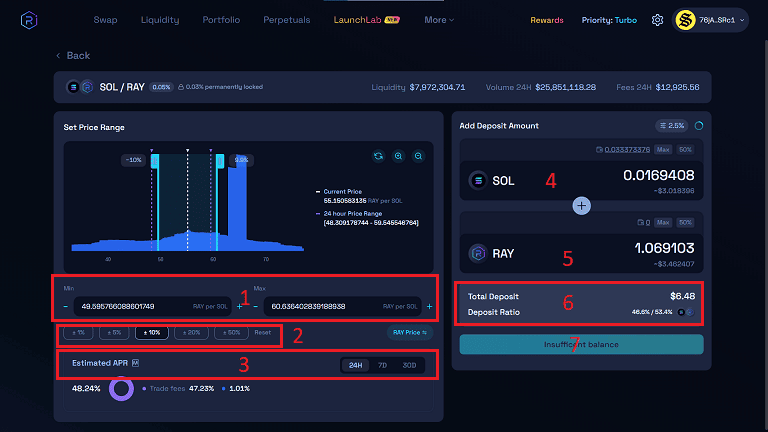Click Max for RAY deposit
The image size is (768, 432).
[x=663, y=222]
